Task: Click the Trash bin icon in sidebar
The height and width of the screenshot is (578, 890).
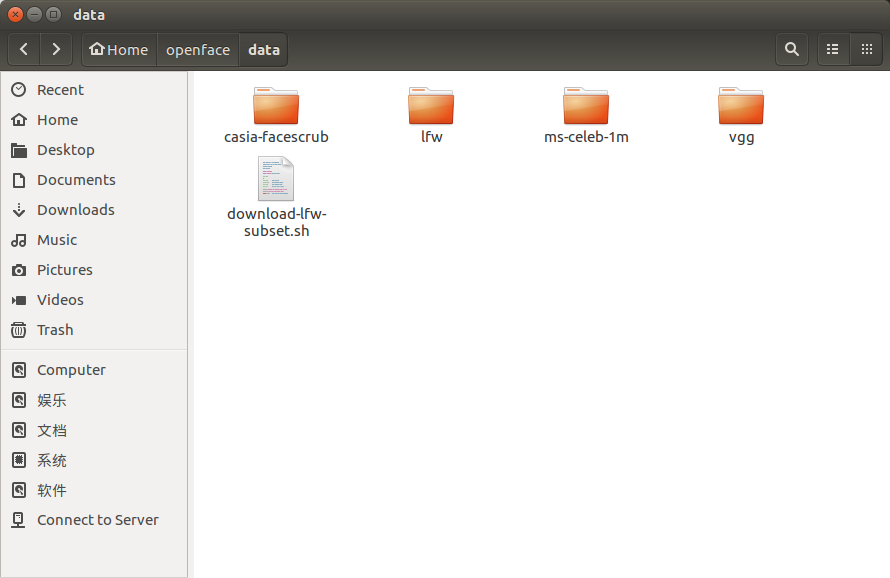Action: (19, 330)
